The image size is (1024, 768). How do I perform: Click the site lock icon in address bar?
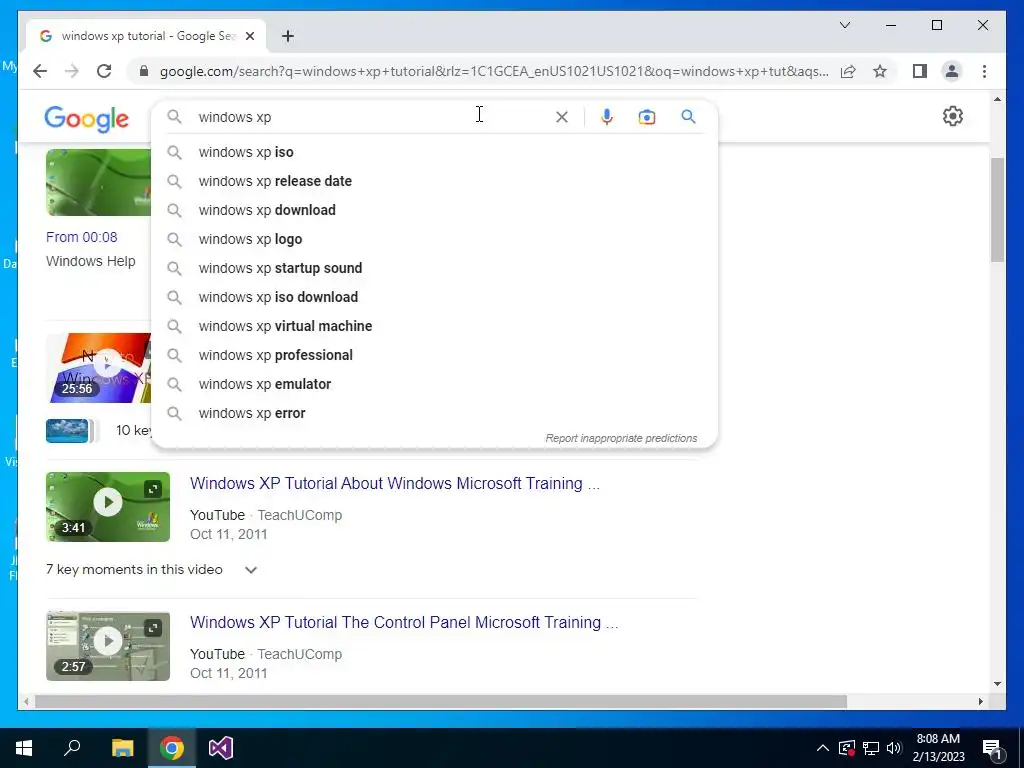[x=144, y=71]
